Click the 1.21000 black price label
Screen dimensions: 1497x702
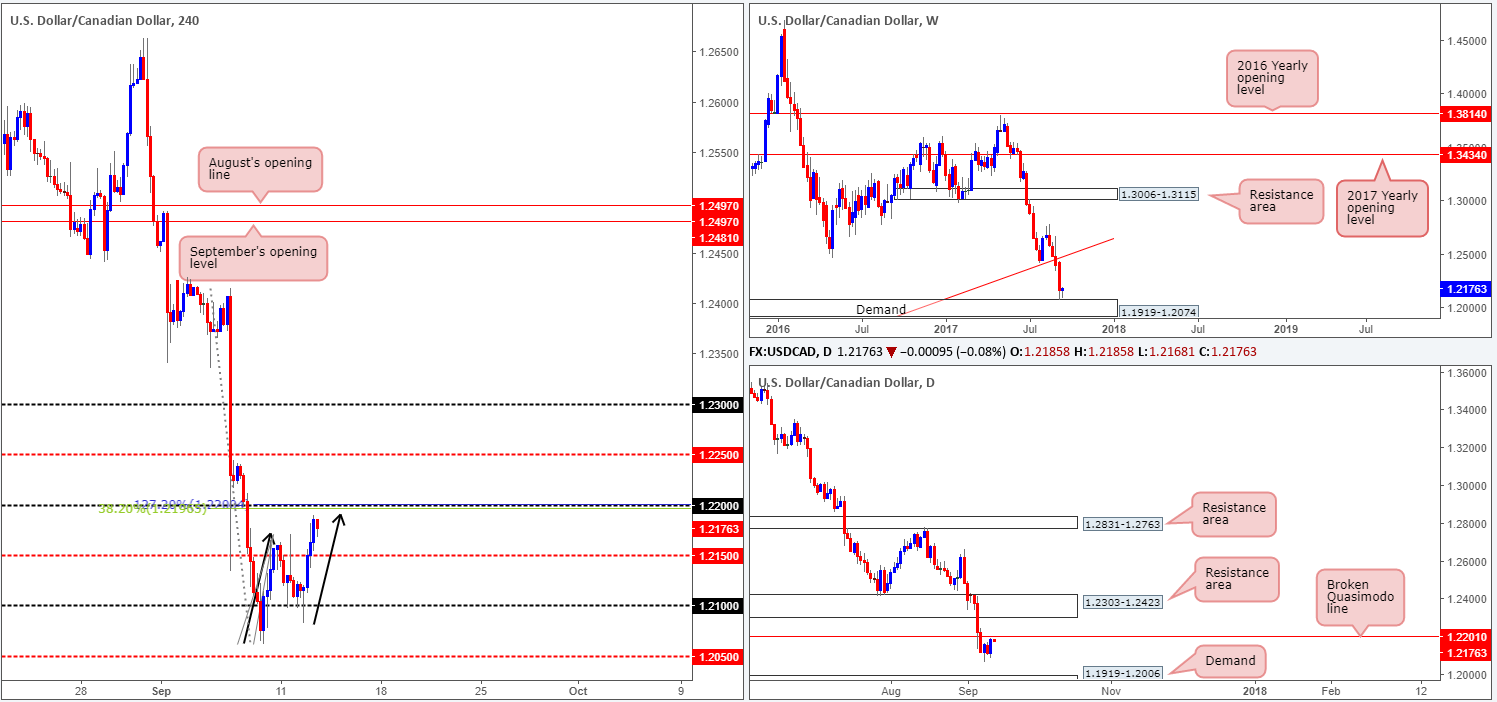pyautogui.click(x=719, y=605)
